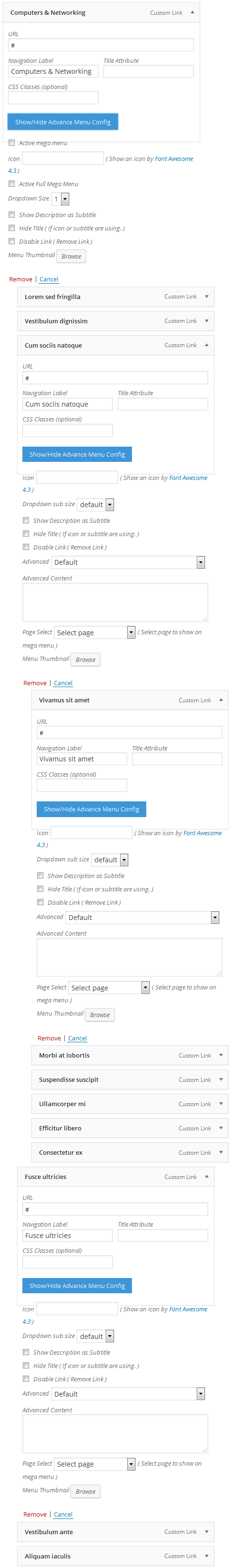Click the Advanced Content textarea of Cum sociis natoque
The height and width of the screenshot is (1568, 232).
click(115, 603)
